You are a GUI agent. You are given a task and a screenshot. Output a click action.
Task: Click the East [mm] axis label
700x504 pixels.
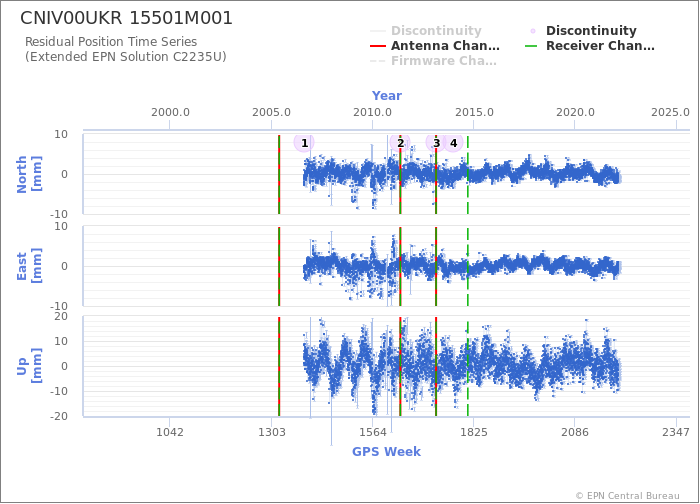click(29, 266)
